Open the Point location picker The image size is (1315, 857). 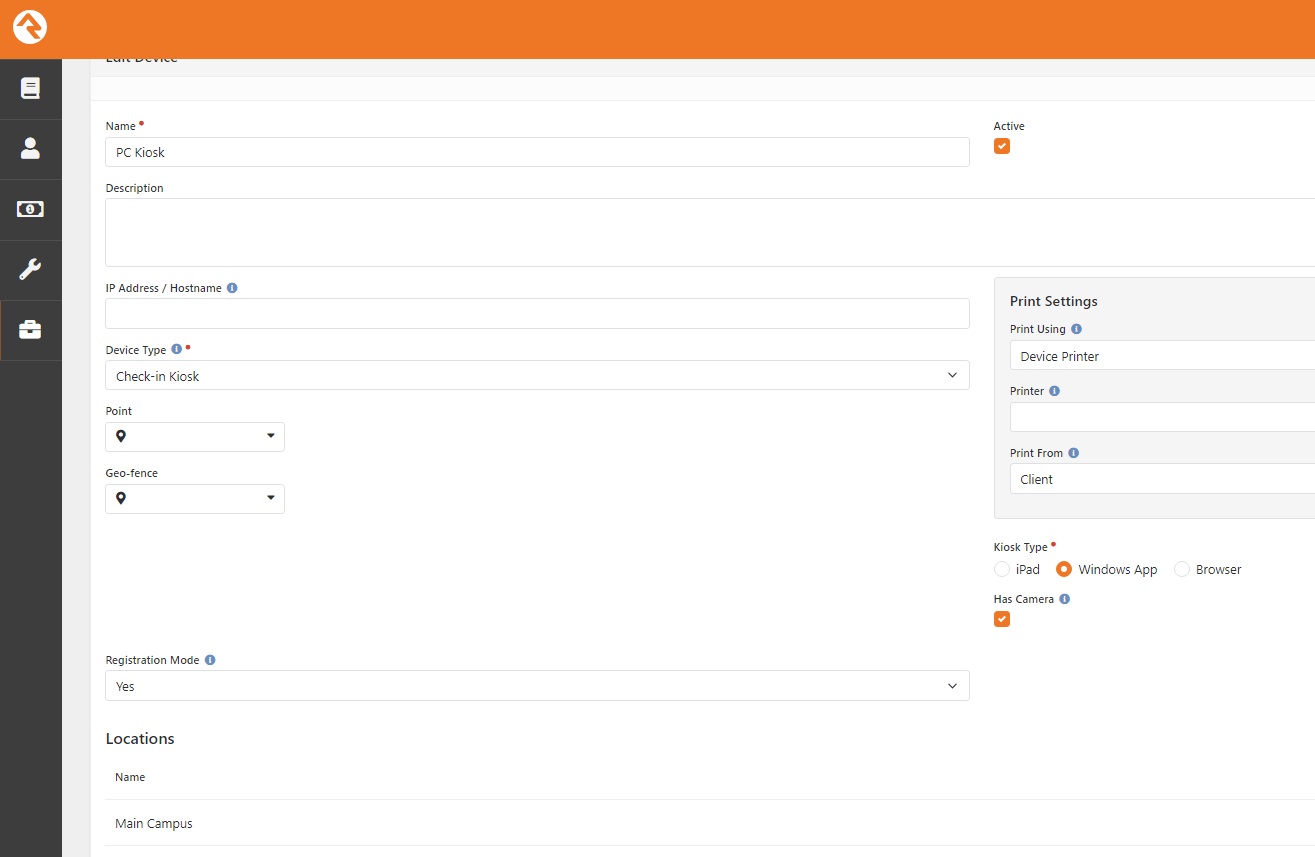(x=195, y=437)
